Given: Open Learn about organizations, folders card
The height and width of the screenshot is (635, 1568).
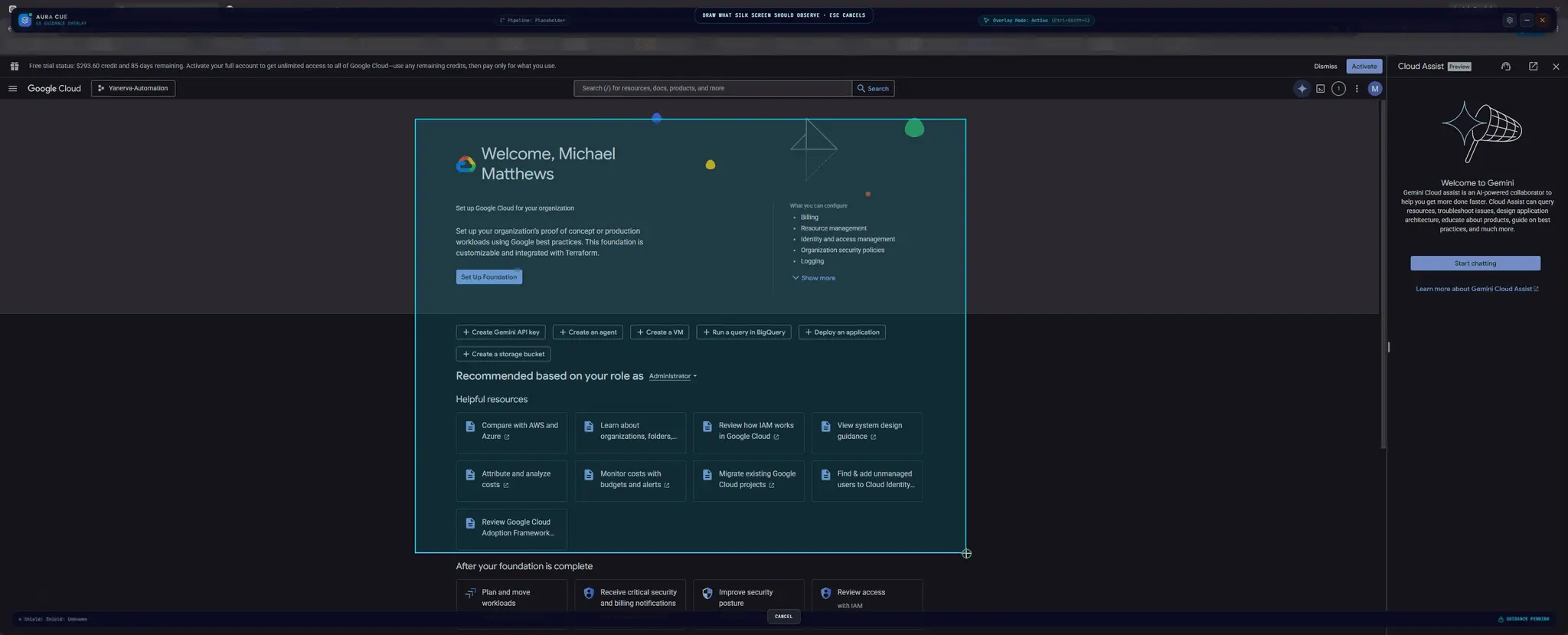Looking at the screenshot, I should (x=630, y=433).
